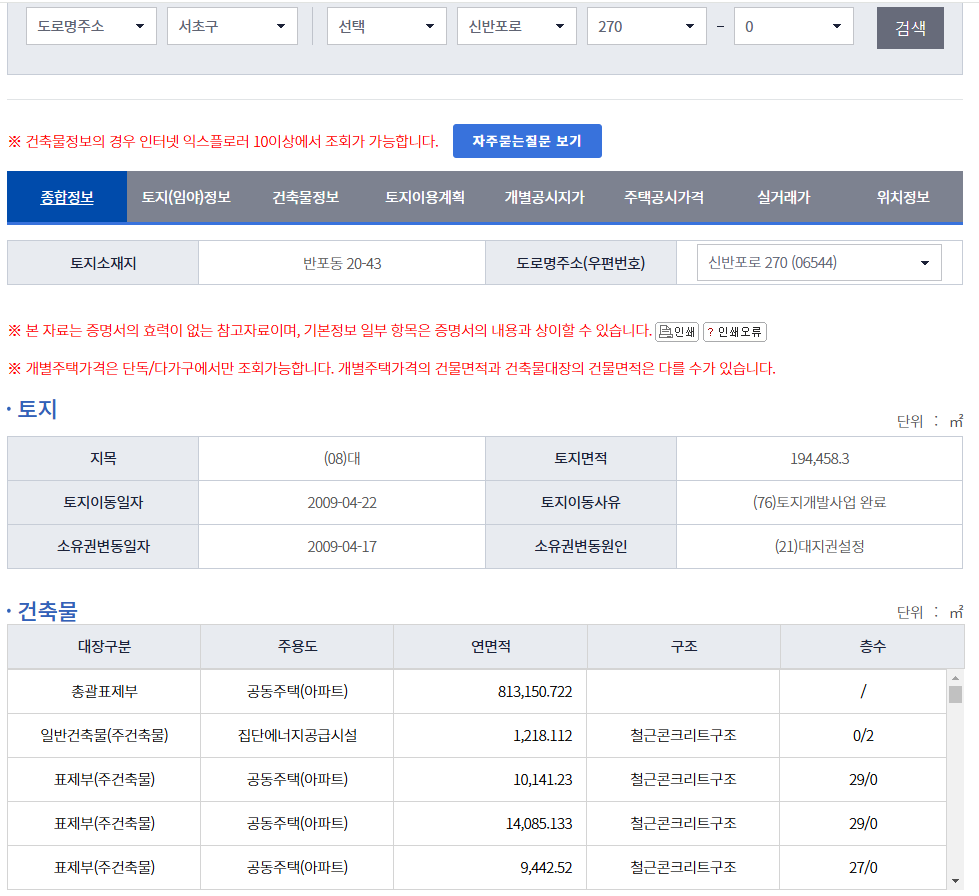Viewport: 979px width, 896px height.
Task: Open the 선택 dropdown
Action: (x=386, y=26)
